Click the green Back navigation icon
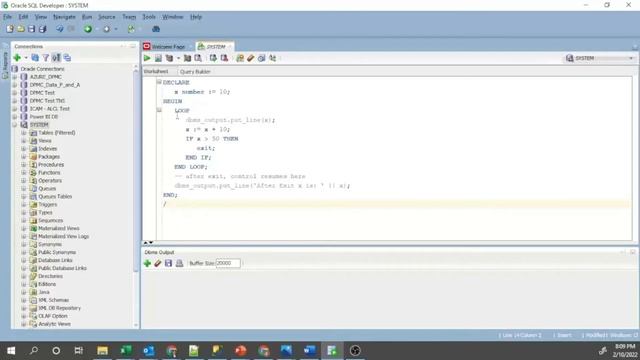Viewport: 640px width, 360px height. pos(88,29)
